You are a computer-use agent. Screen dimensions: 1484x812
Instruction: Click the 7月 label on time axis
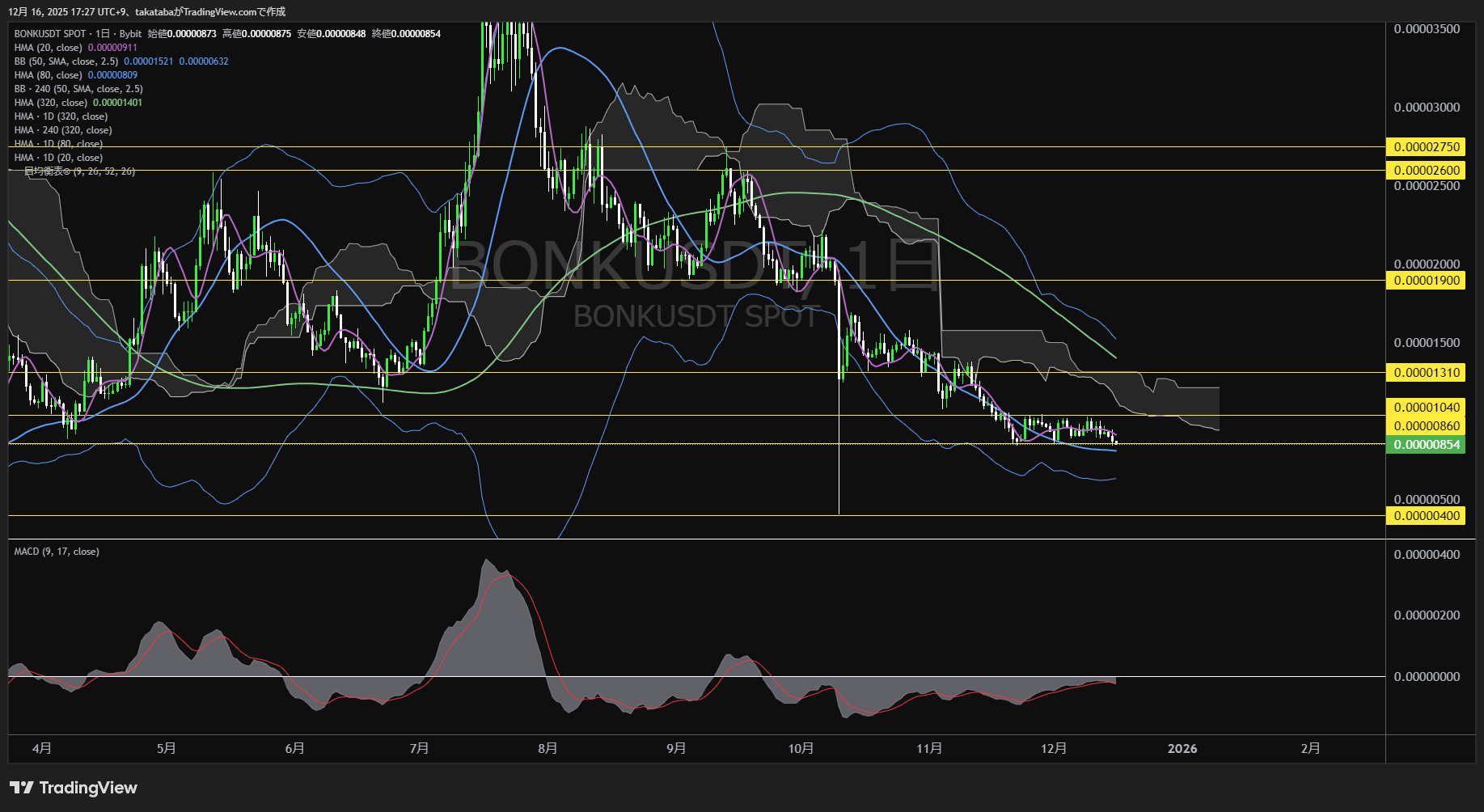point(419,749)
